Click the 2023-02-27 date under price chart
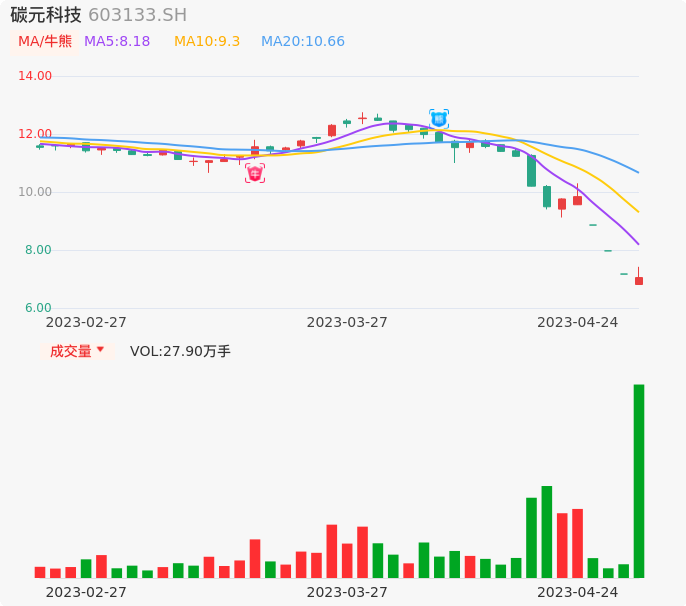 86,322
